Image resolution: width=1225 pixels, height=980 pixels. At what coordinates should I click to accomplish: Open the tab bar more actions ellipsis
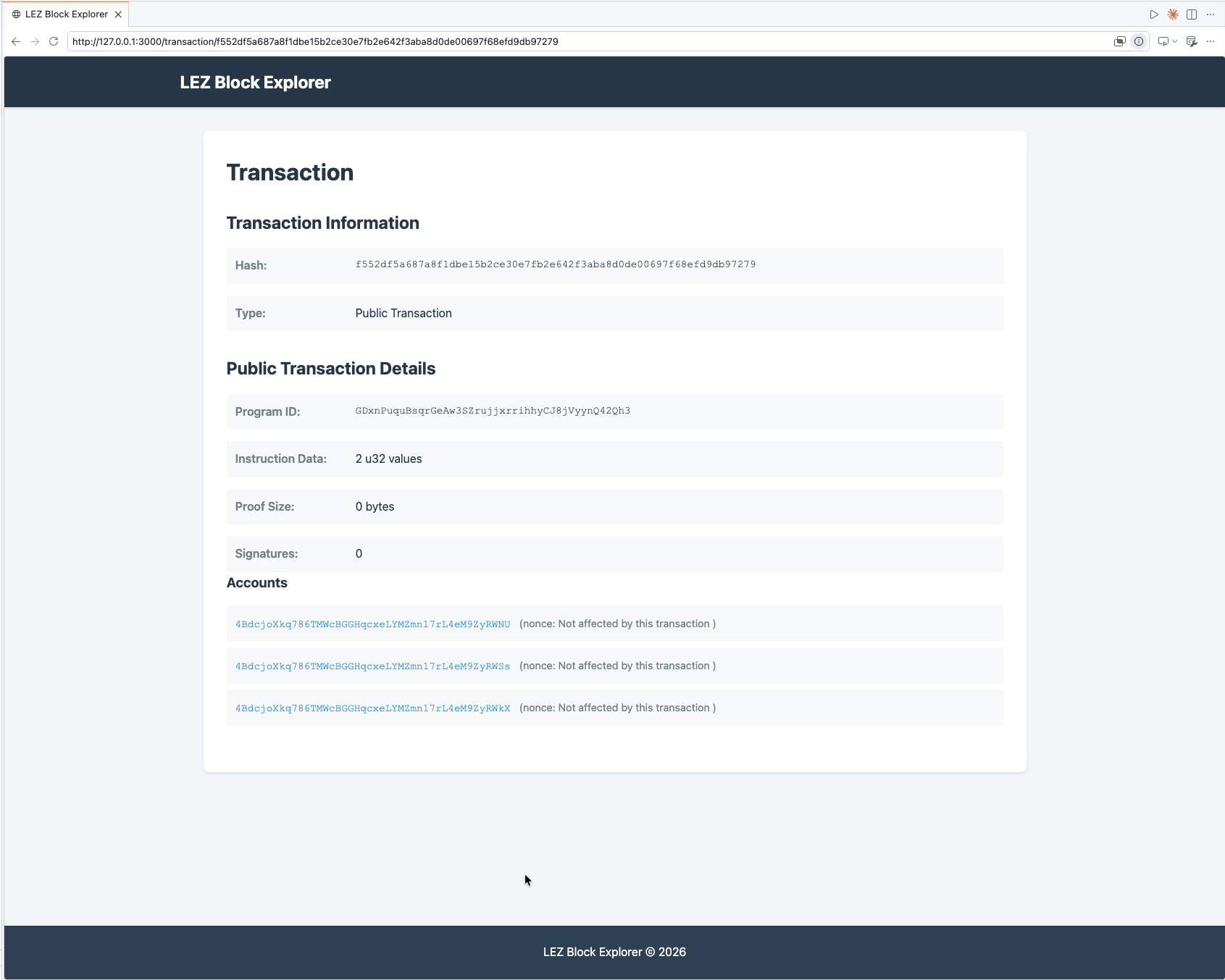pyautogui.click(x=1211, y=14)
